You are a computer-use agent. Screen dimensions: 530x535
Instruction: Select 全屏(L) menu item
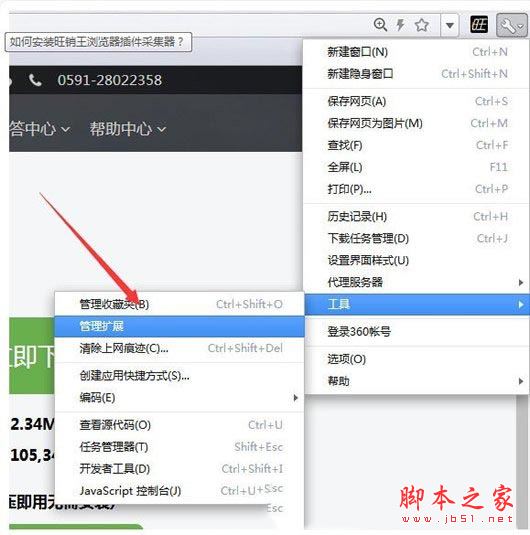pos(416,167)
